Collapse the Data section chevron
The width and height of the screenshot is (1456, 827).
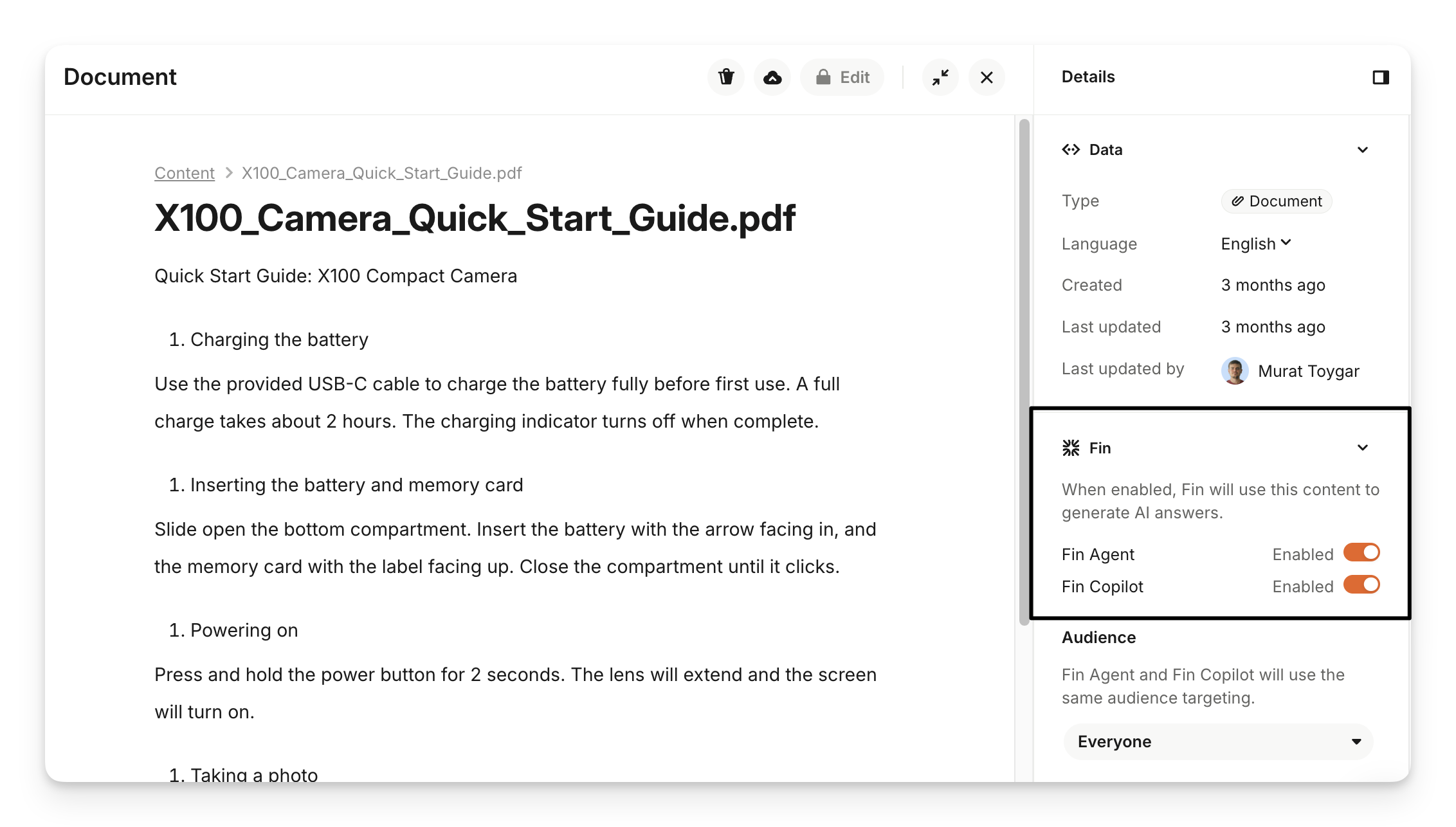coord(1362,150)
